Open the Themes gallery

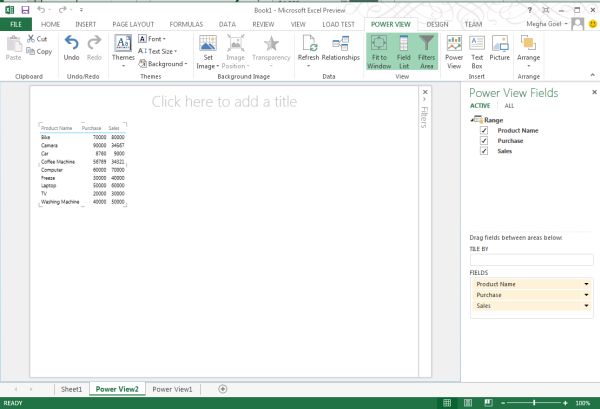[x=123, y=52]
